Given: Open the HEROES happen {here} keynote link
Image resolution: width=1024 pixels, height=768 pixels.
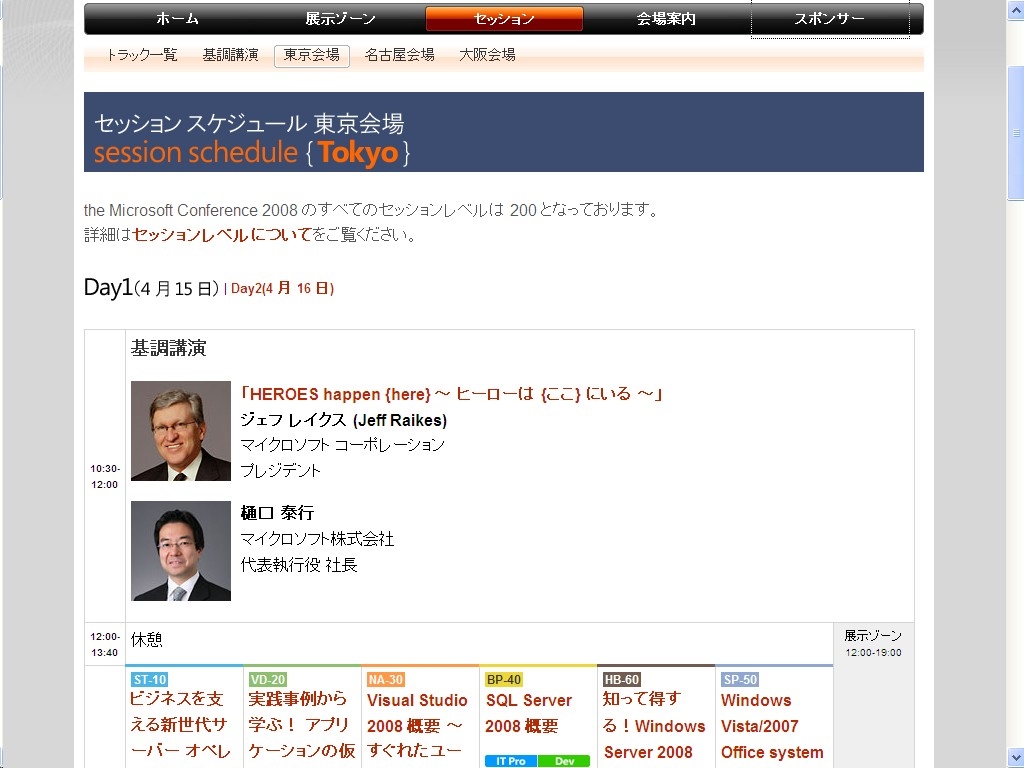Looking at the screenshot, I should click(451, 394).
